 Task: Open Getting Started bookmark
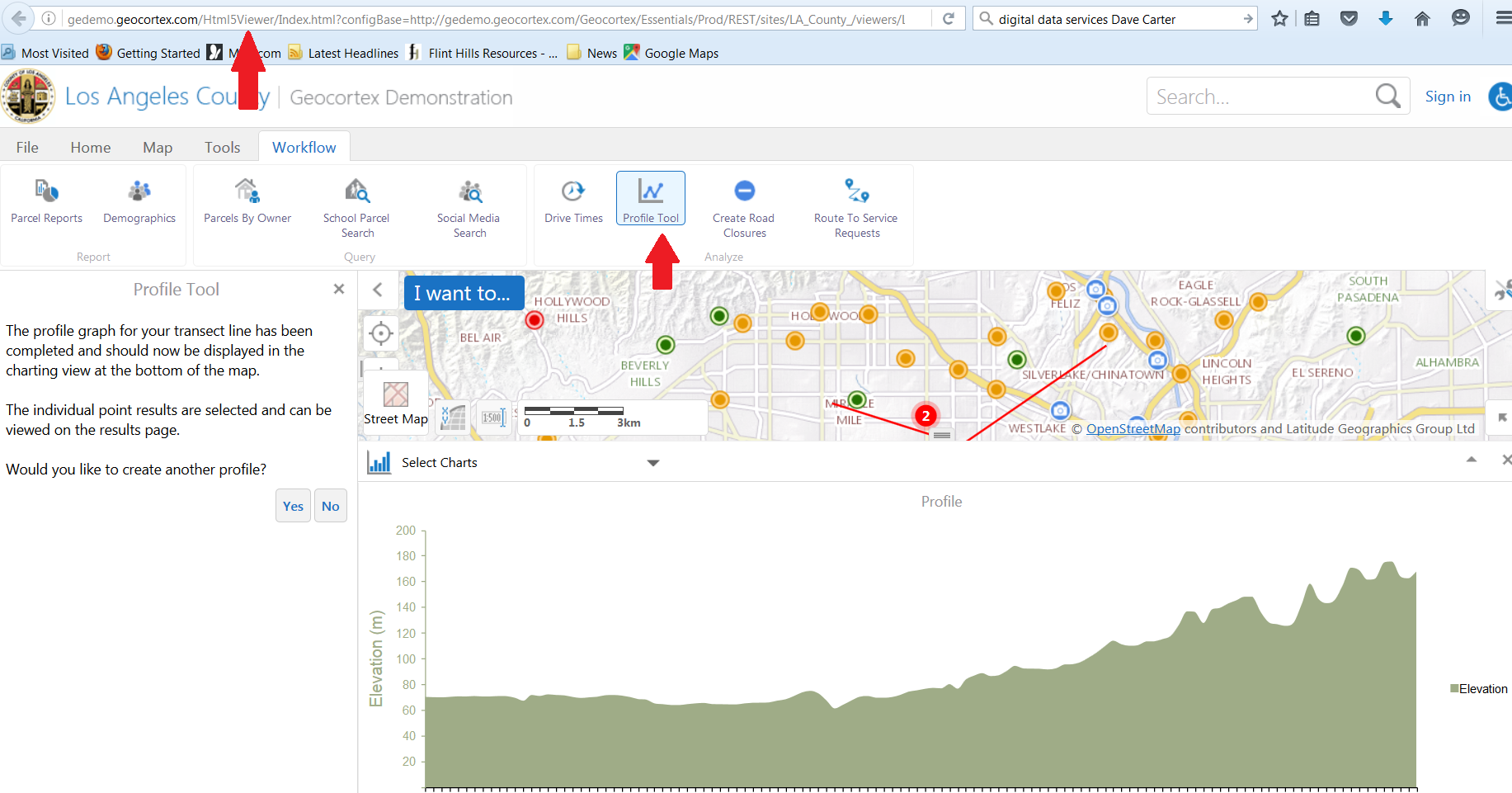click(148, 53)
